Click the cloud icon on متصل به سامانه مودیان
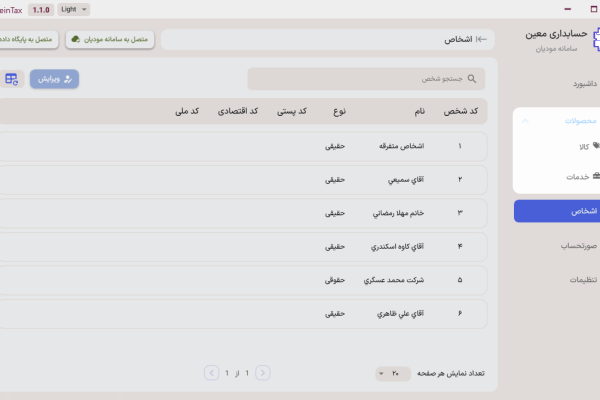The height and width of the screenshot is (400, 600). [76, 39]
